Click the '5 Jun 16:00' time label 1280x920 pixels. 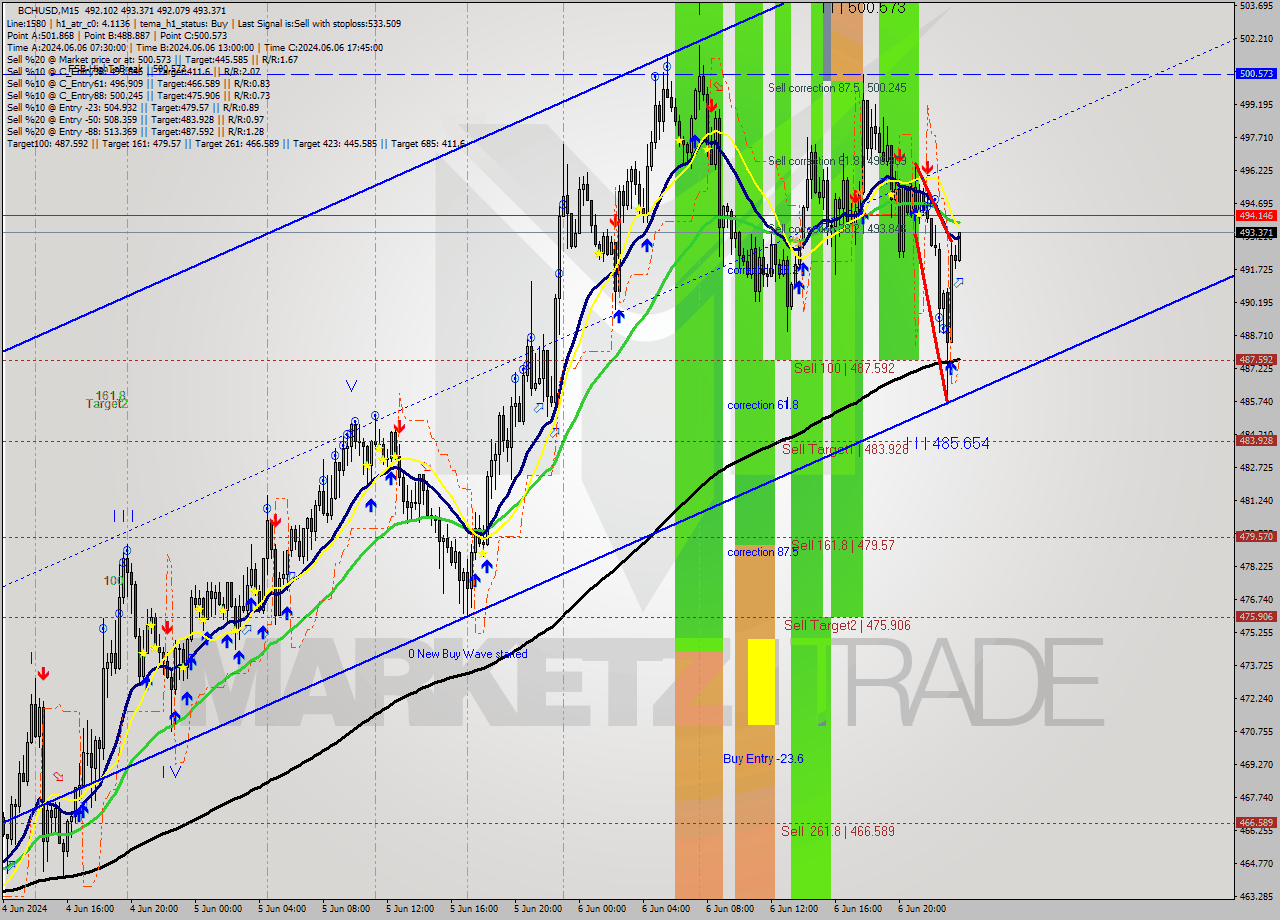[474, 909]
